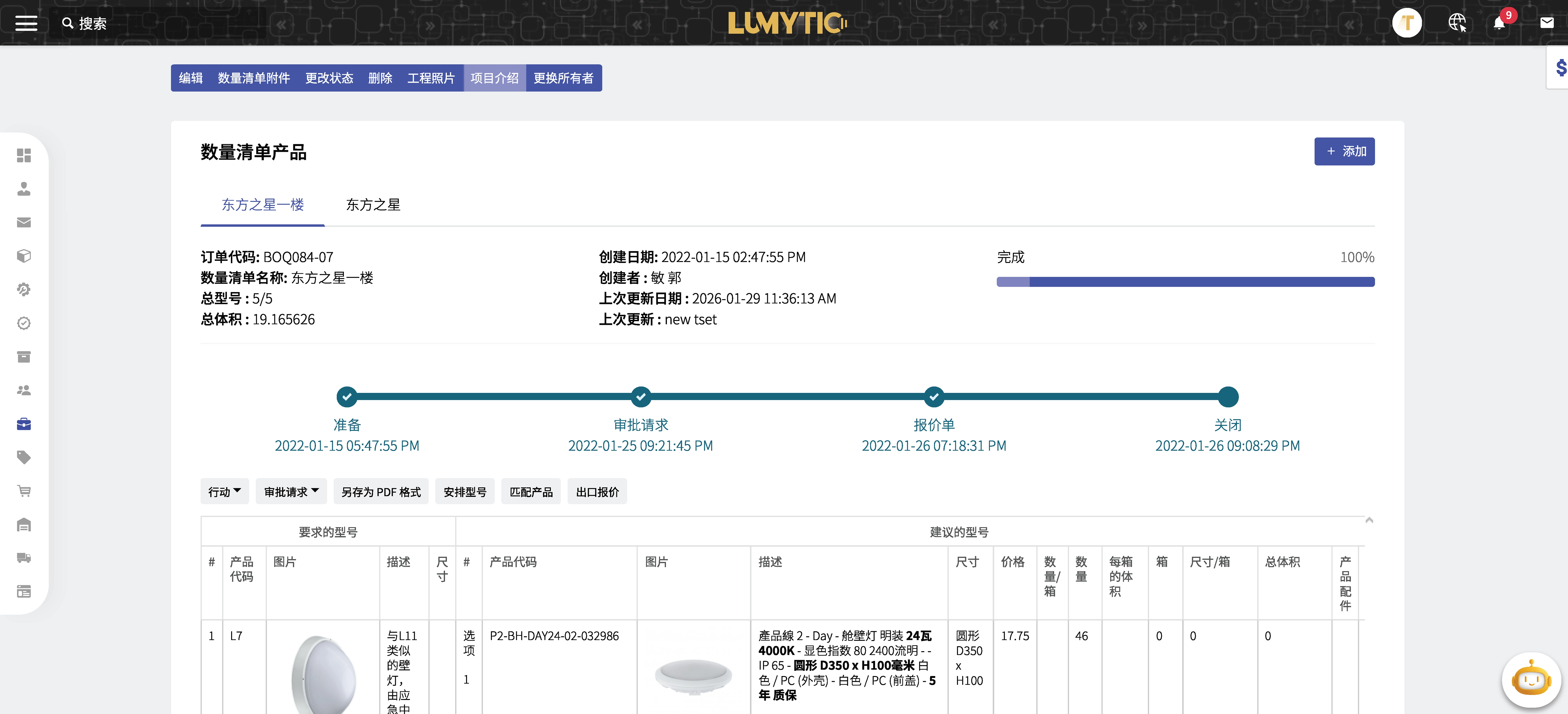Click the 添加 button
This screenshot has width=1568, height=714.
click(1344, 152)
